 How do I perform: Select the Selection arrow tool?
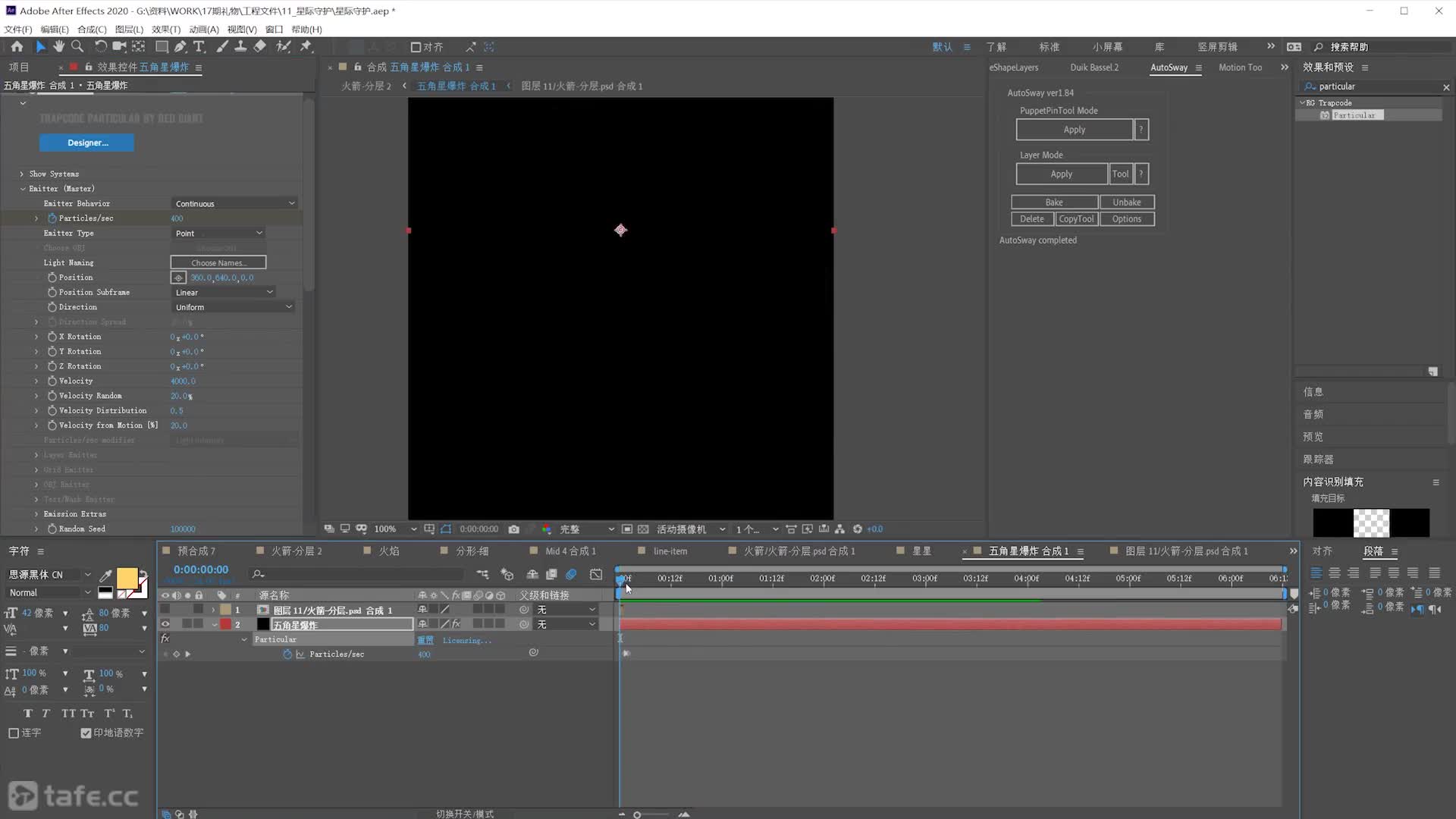click(x=41, y=46)
